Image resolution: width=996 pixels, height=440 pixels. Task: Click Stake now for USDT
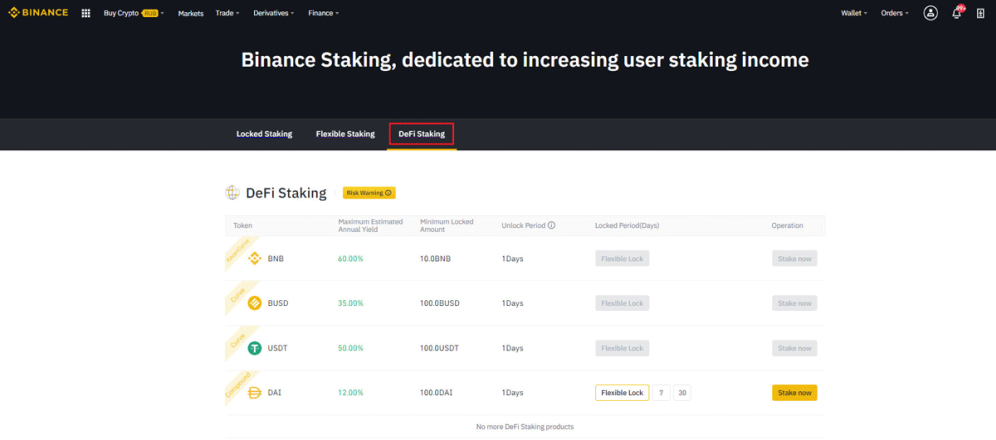click(795, 348)
